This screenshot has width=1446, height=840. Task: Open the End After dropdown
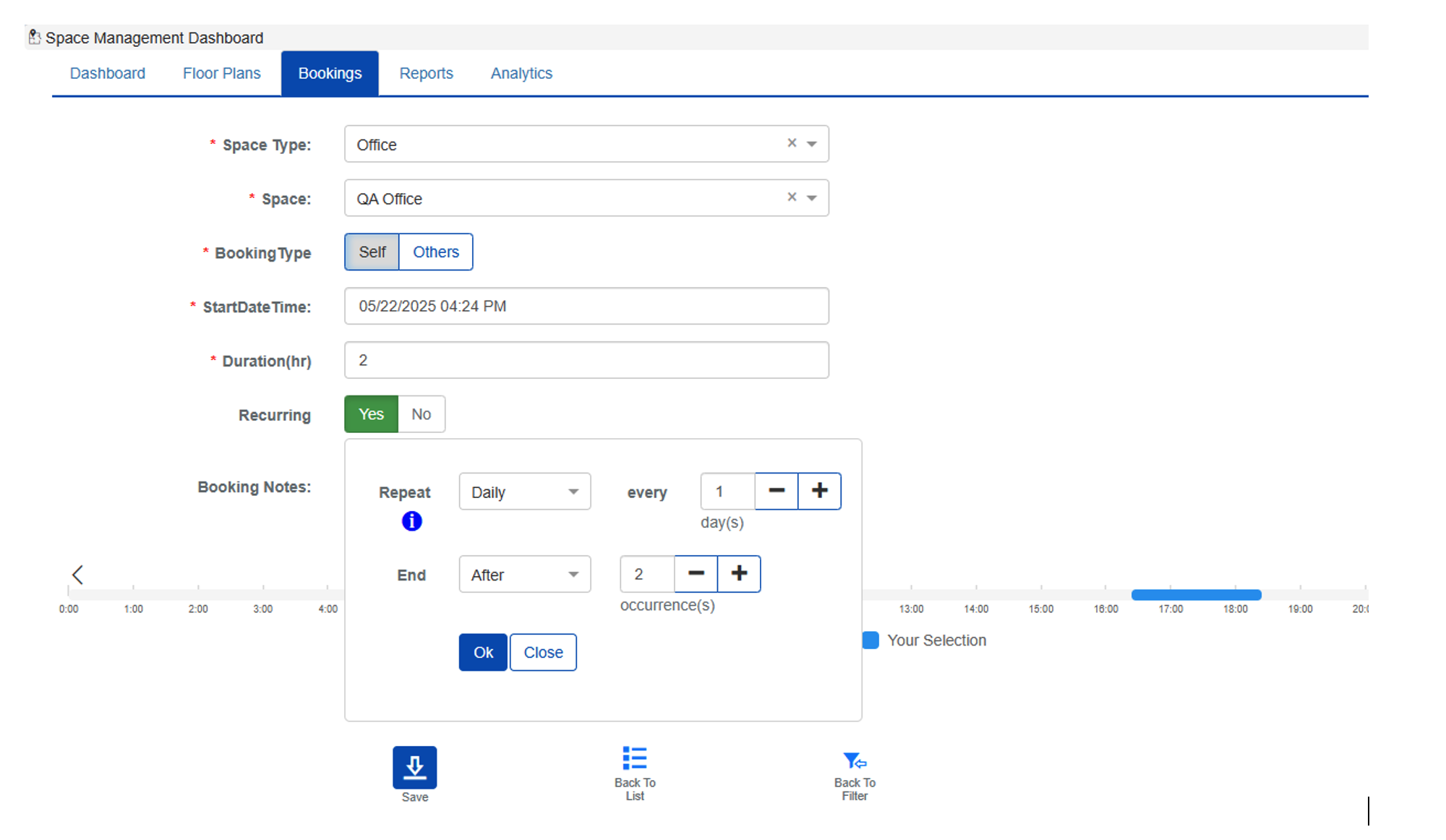click(525, 575)
